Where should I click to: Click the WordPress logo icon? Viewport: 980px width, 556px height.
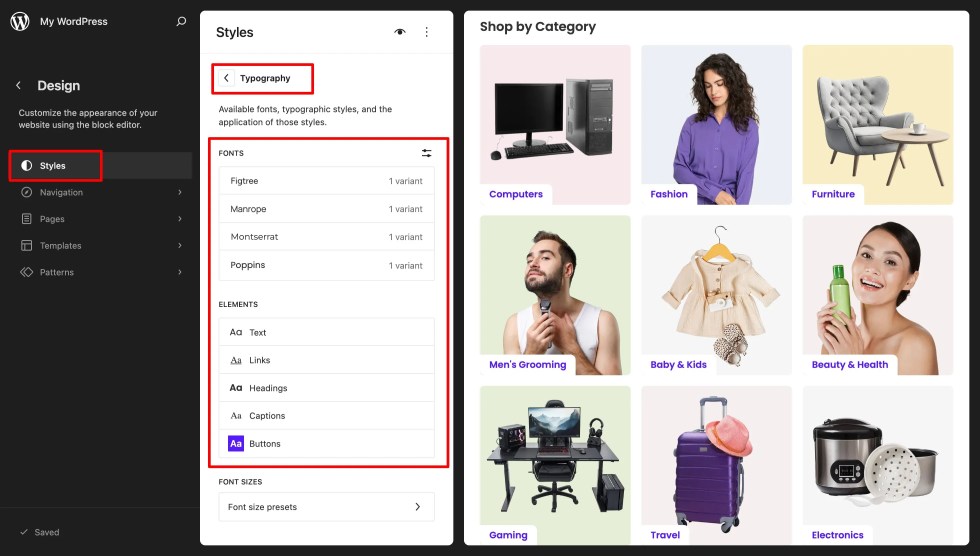(x=20, y=21)
